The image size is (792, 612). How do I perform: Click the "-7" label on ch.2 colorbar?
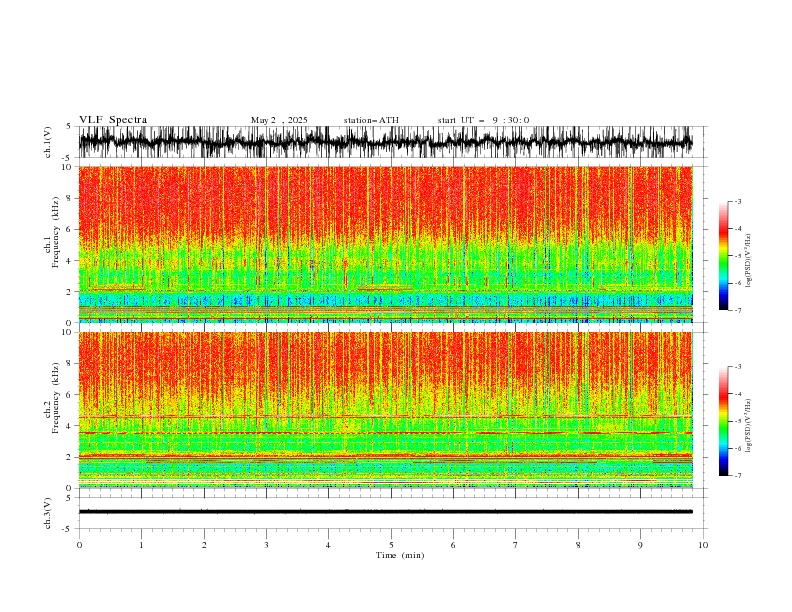(737, 475)
